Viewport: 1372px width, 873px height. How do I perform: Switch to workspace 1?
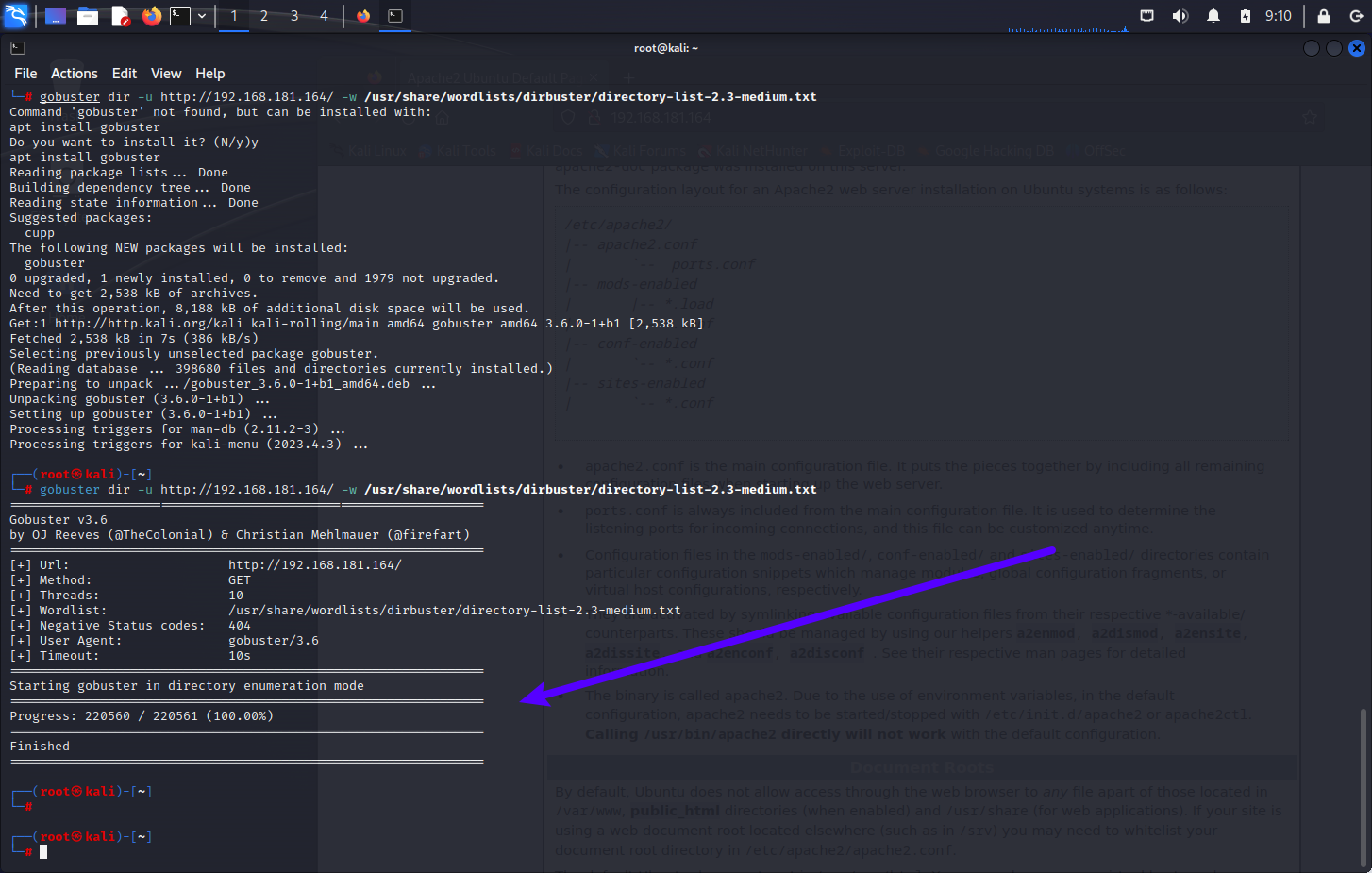point(234,16)
